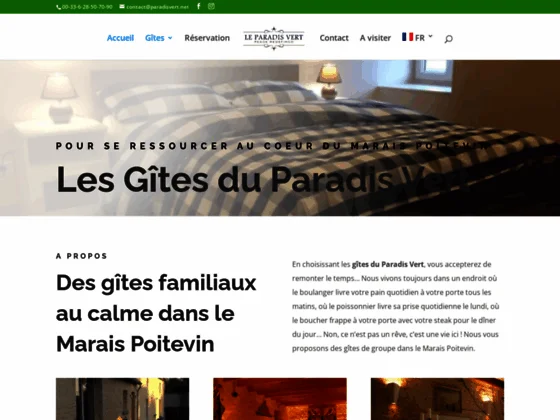The width and height of the screenshot is (560, 420).
Task: Open the first gîte thumbnail
Action: (x=122, y=399)
